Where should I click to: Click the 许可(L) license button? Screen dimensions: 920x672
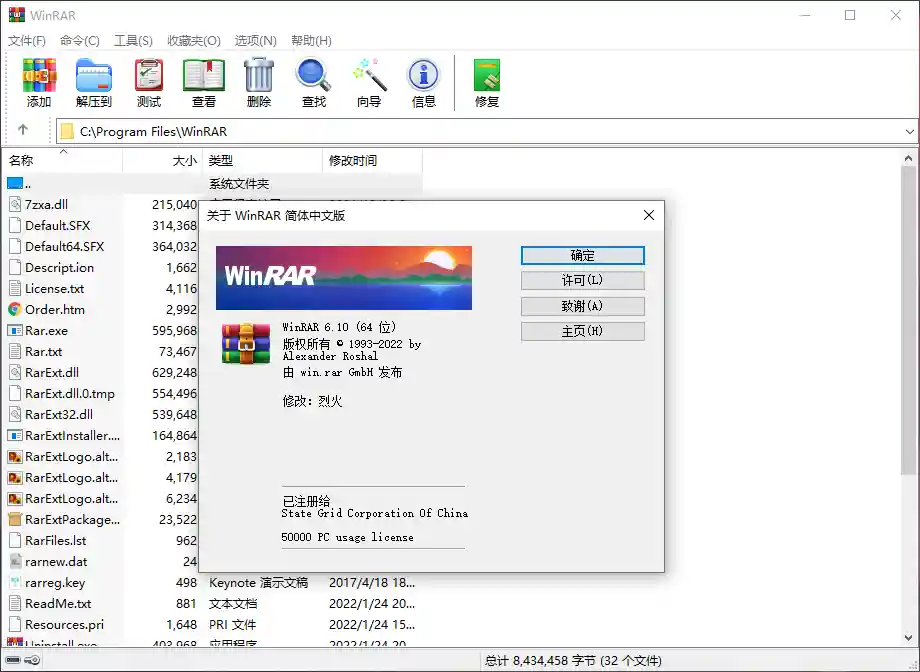pos(582,281)
